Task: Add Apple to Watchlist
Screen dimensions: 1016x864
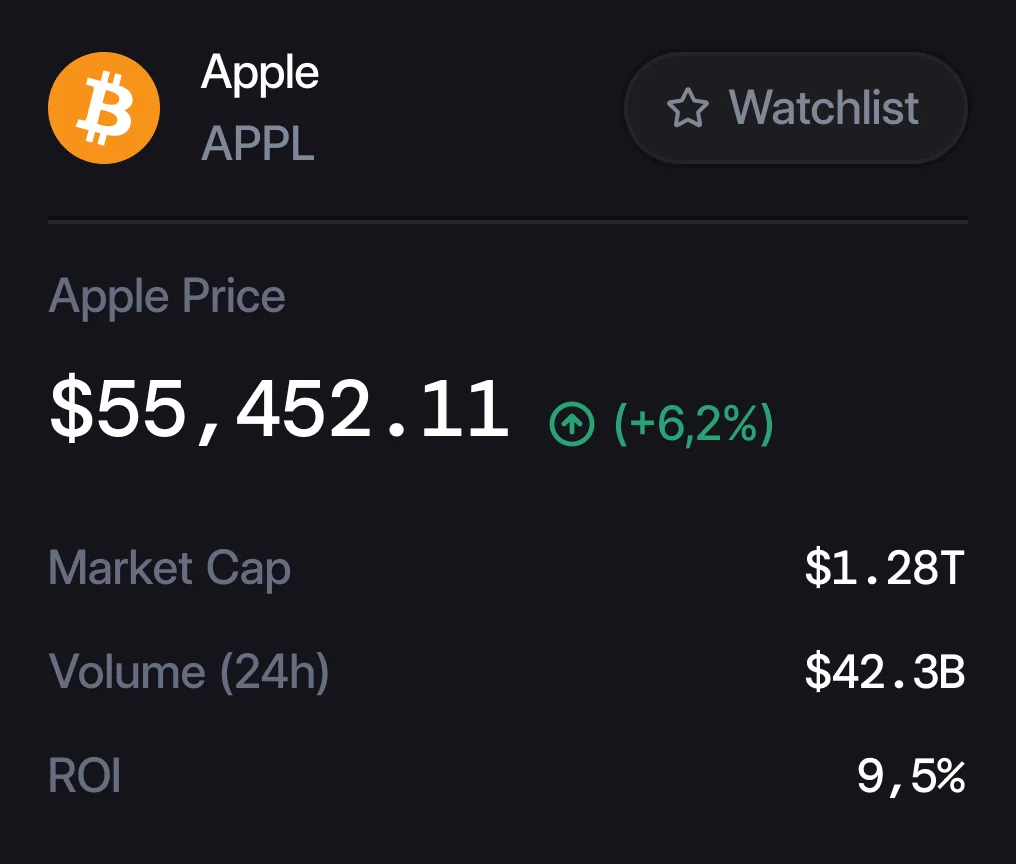Action: (796, 108)
